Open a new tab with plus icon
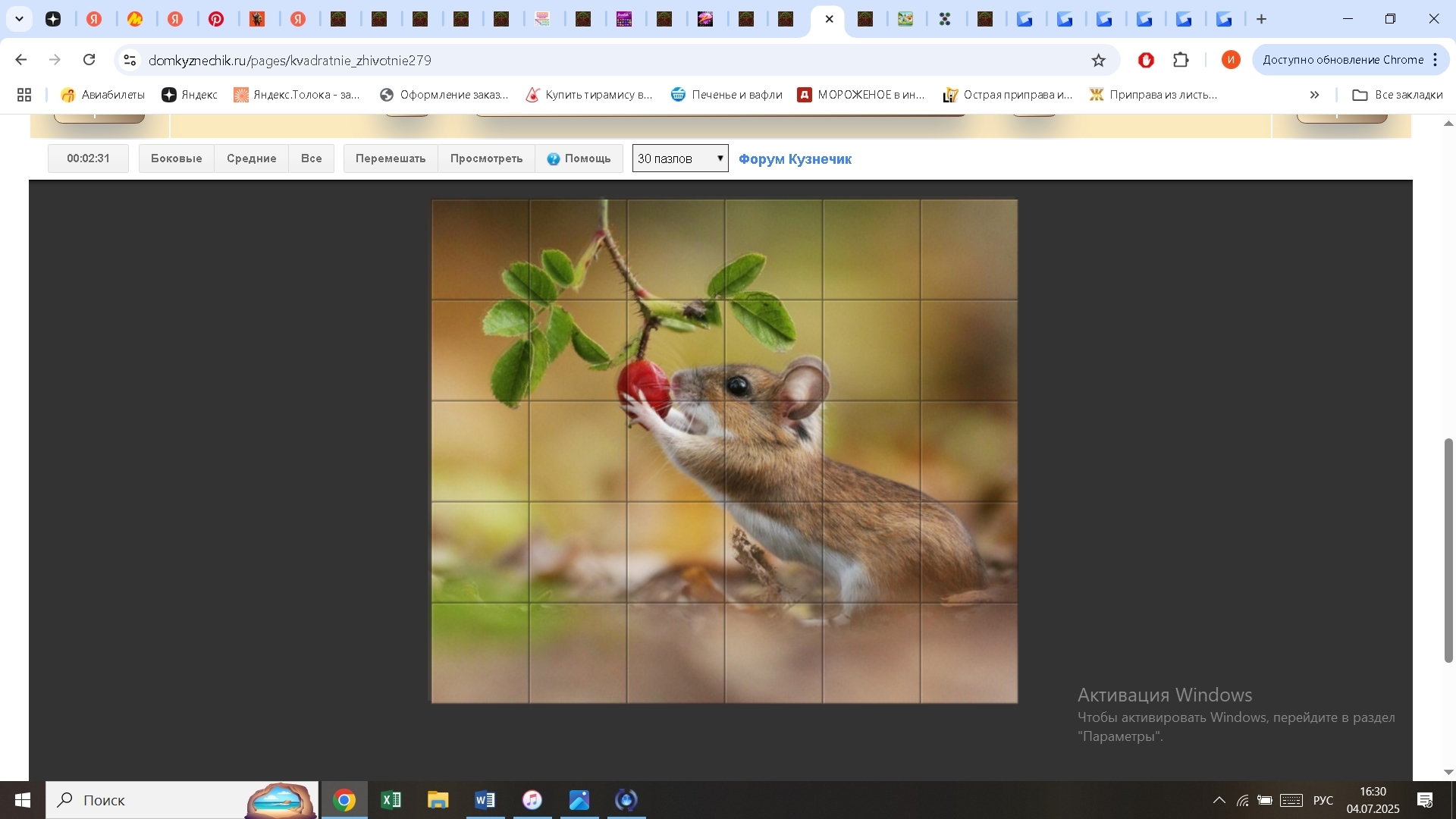 tap(1262, 19)
